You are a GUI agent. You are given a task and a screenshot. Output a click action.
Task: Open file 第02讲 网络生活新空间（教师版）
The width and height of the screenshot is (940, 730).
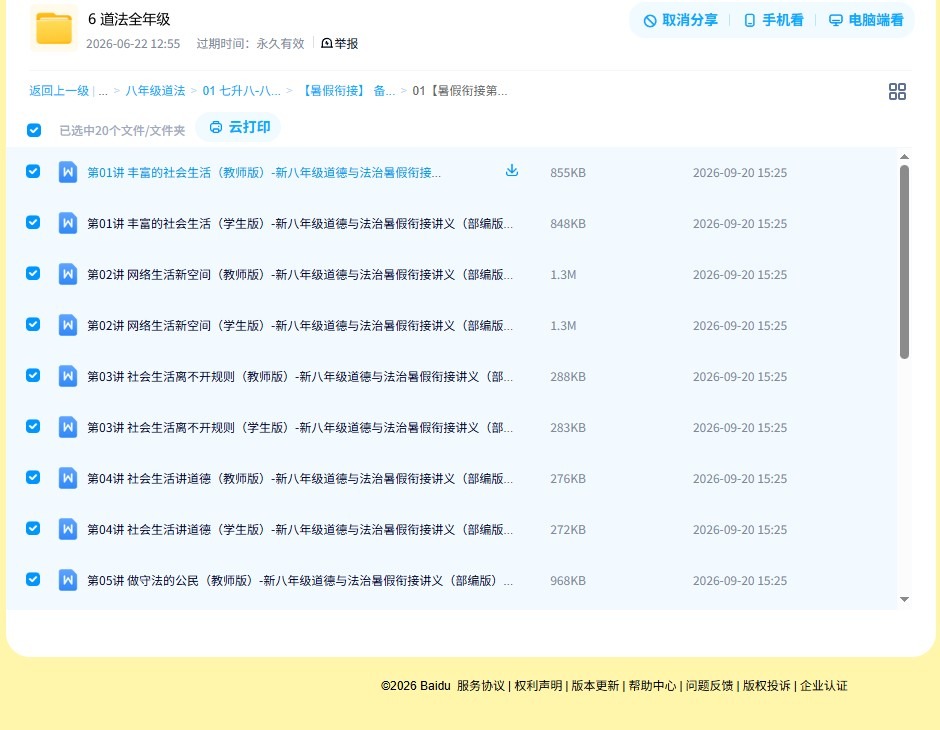[300, 274]
